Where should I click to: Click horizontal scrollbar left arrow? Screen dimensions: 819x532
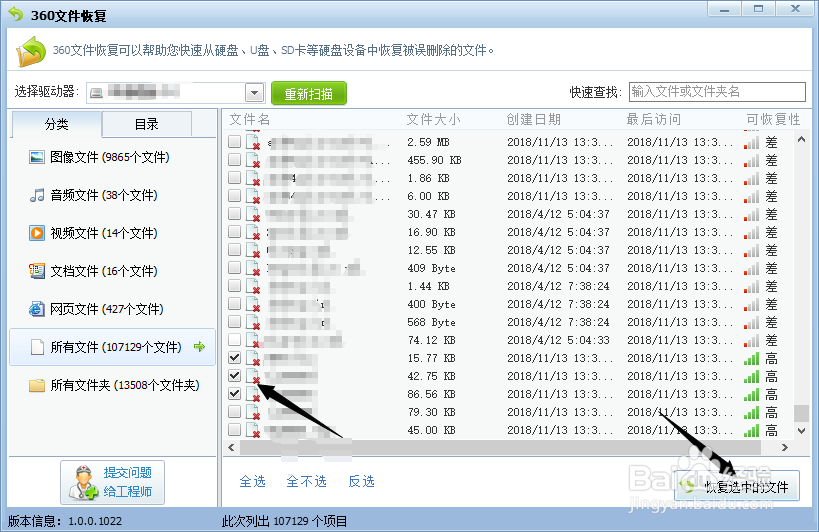pyautogui.click(x=231, y=447)
